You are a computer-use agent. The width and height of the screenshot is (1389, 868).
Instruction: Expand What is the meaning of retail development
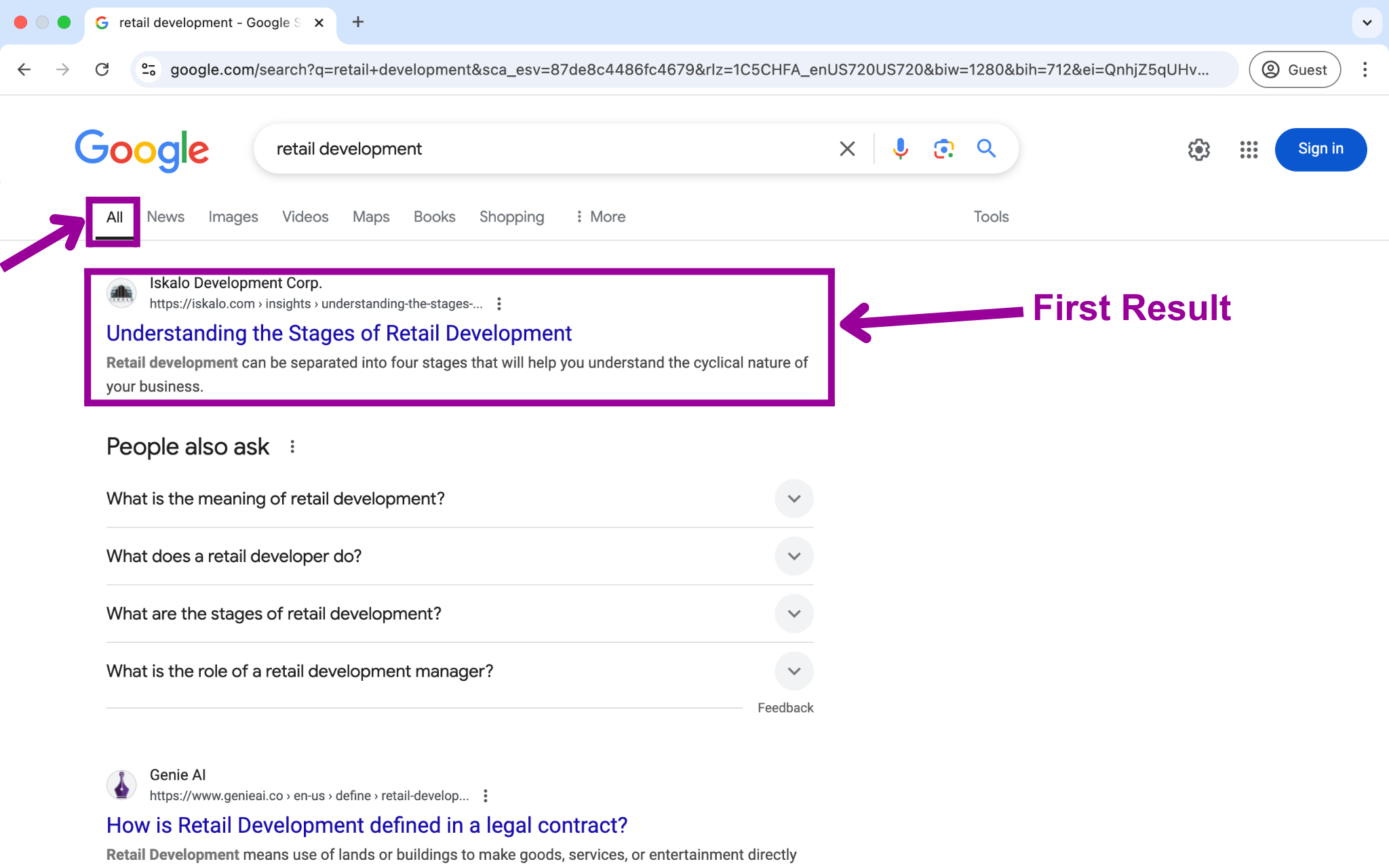coord(460,498)
